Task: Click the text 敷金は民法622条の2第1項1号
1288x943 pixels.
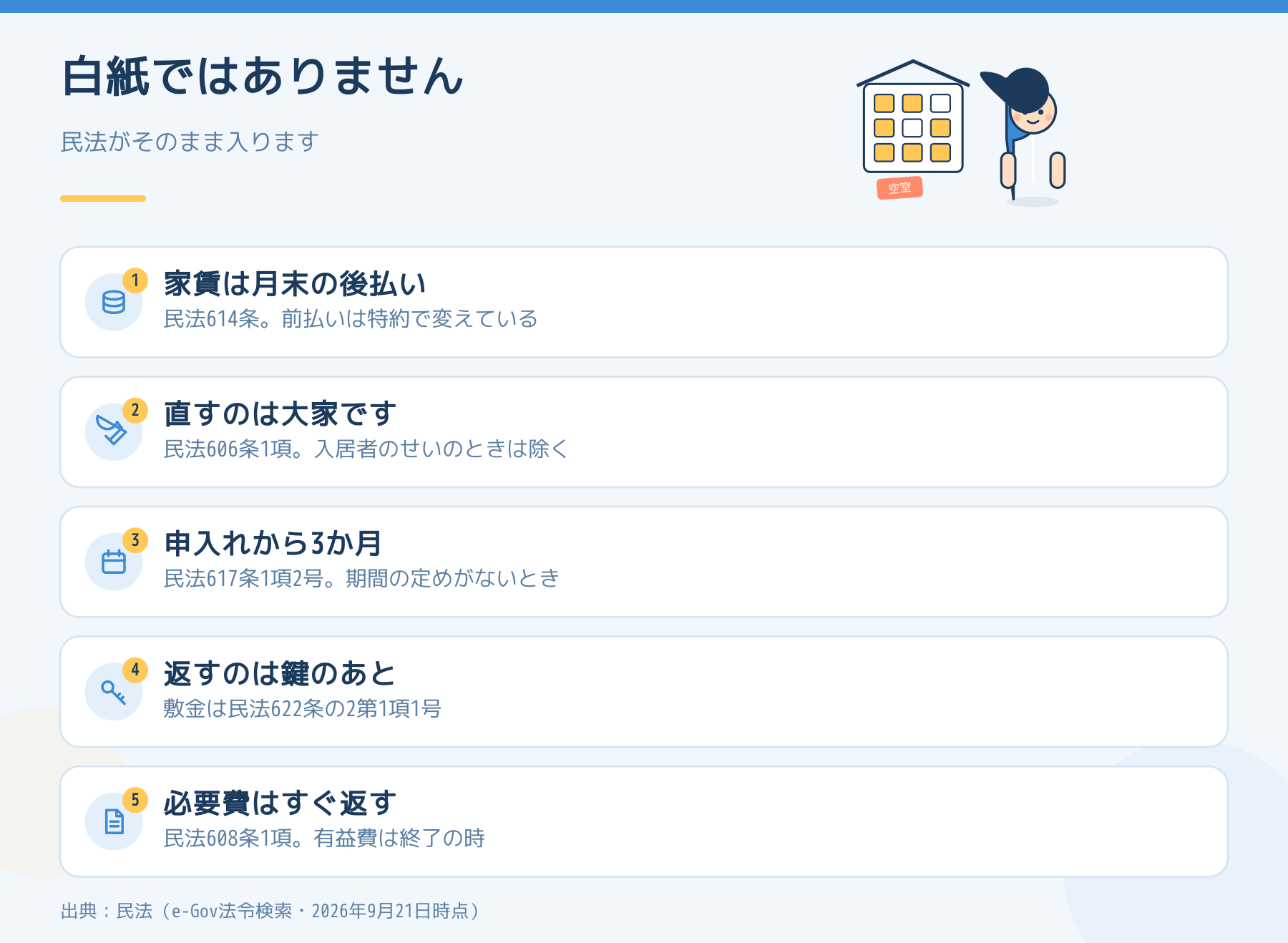Action: click(303, 708)
